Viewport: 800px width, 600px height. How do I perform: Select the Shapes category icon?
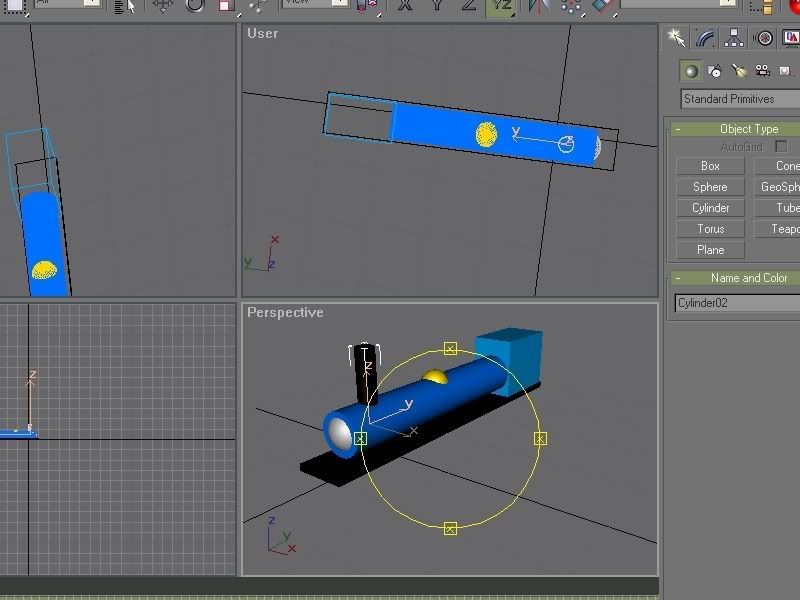714,71
